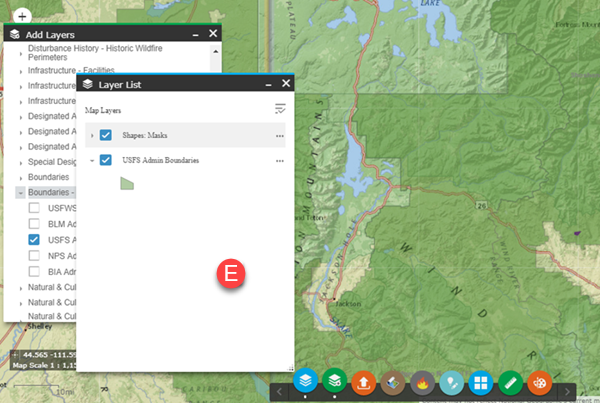
Task: Check the USFWS layer checkbox in Add Layers
Action: [34, 208]
